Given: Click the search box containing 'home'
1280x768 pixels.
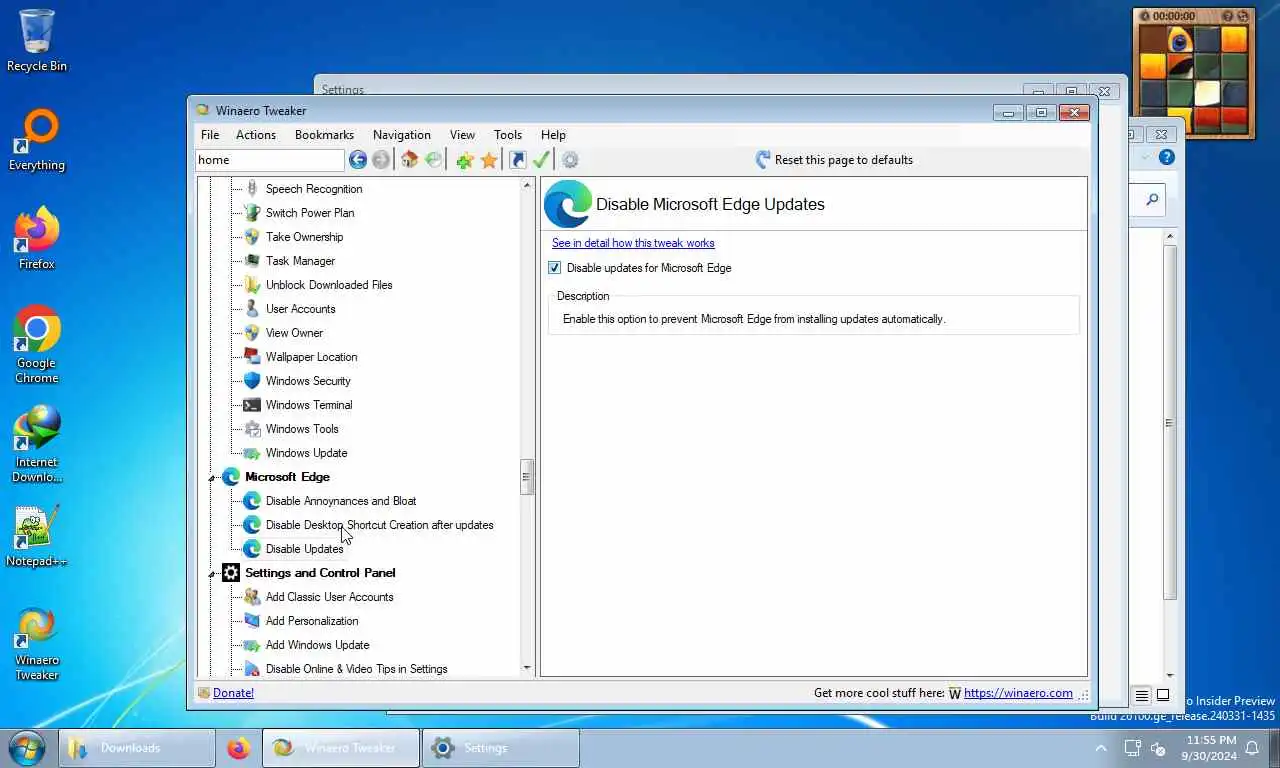Looking at the screenshot, I should pyautogui.click(x=270, y=160).
